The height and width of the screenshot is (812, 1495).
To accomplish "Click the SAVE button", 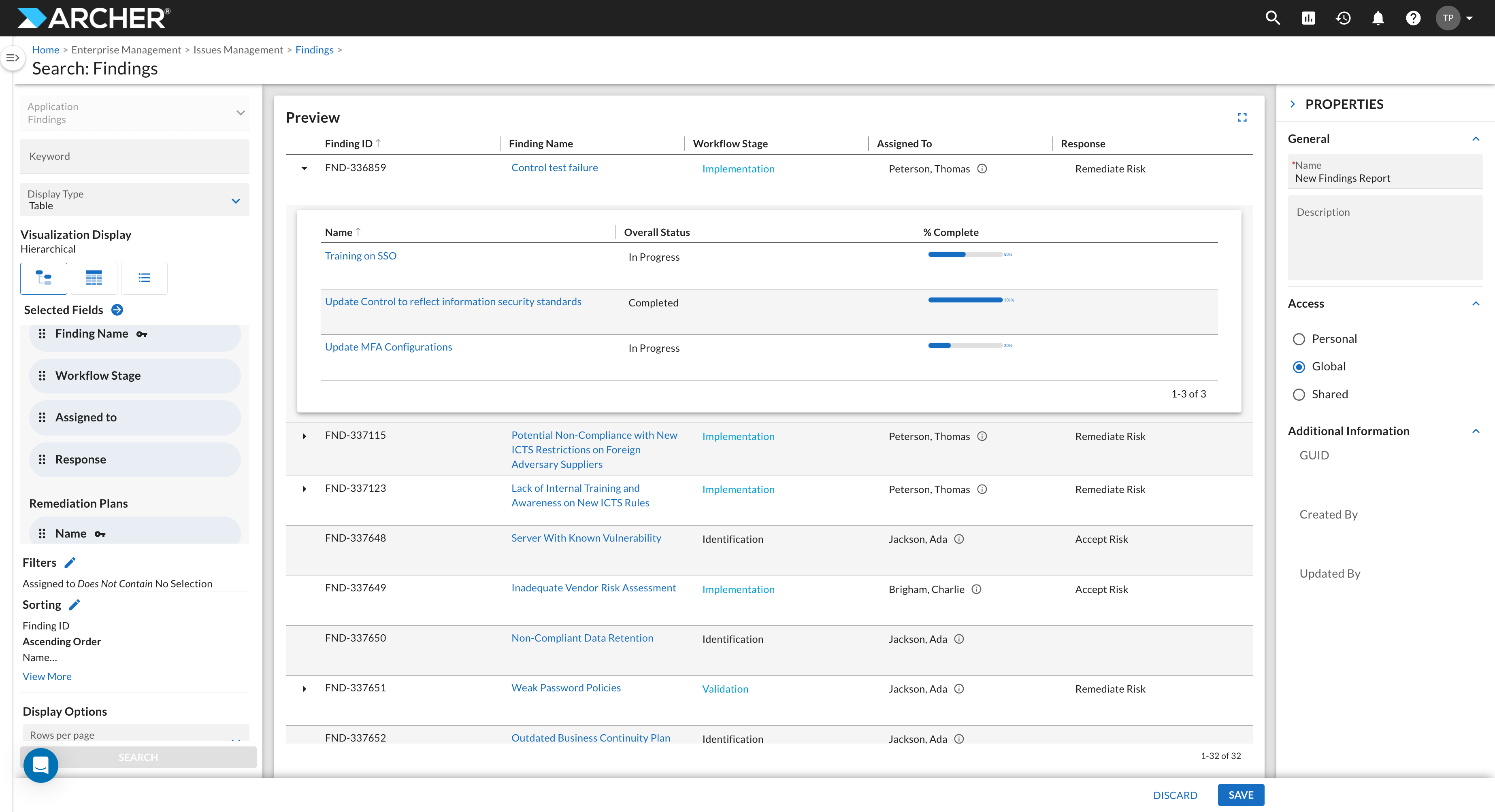I will pos(1241,795).
